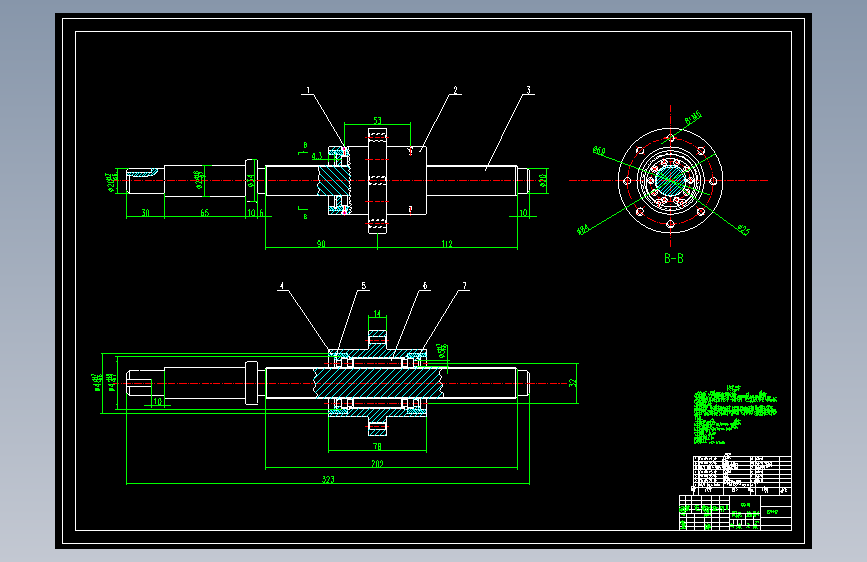
Task: Click part callout number 6
Action: point(425,286)
